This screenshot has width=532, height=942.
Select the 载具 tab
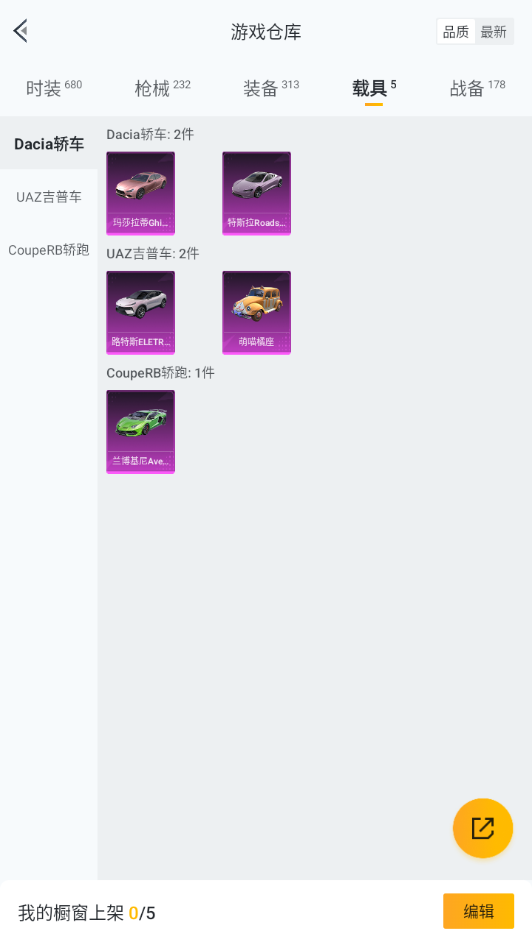pyautogui.click(x=373, y=88)
